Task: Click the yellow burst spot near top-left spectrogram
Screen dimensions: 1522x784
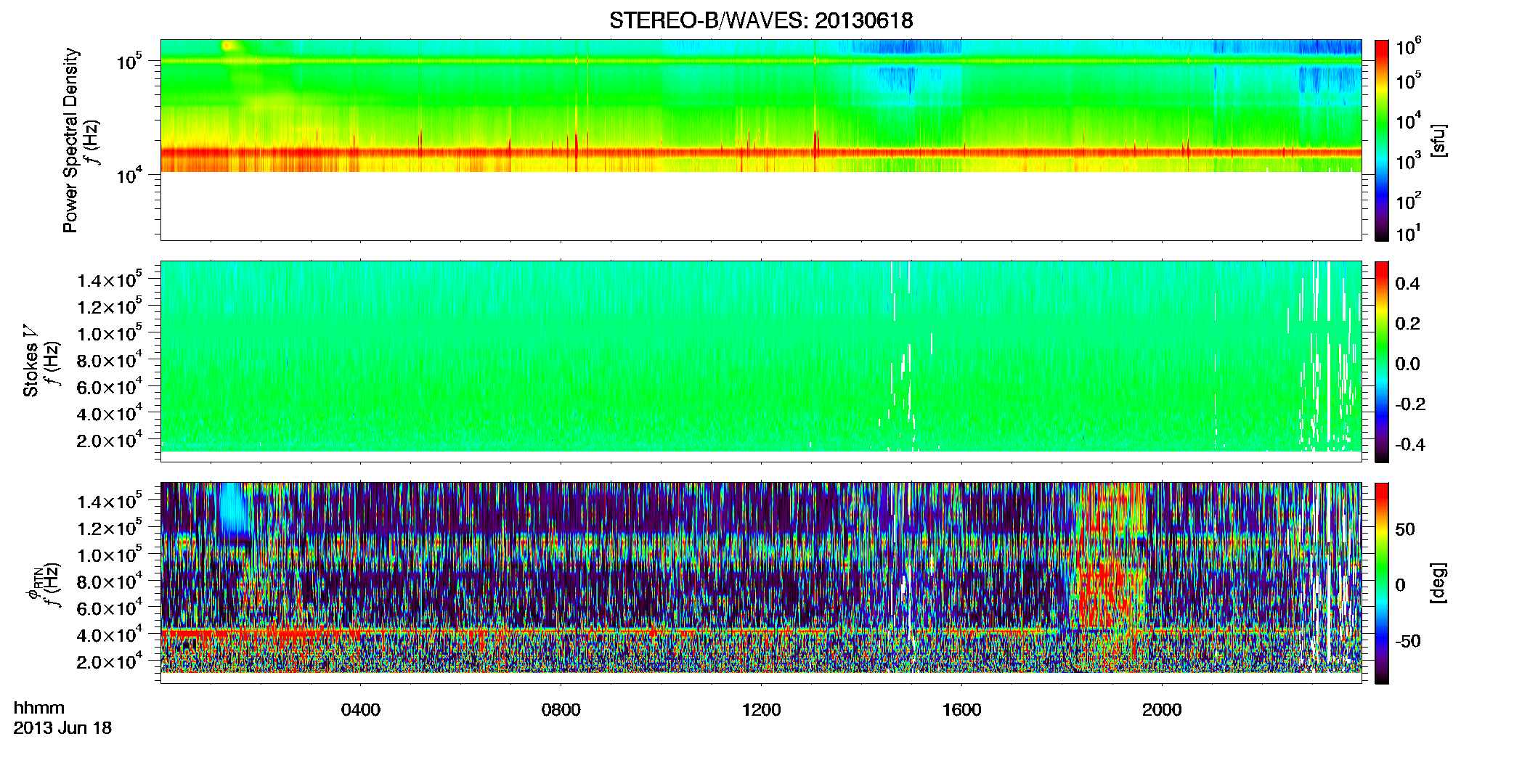Action: coord(228,45)
